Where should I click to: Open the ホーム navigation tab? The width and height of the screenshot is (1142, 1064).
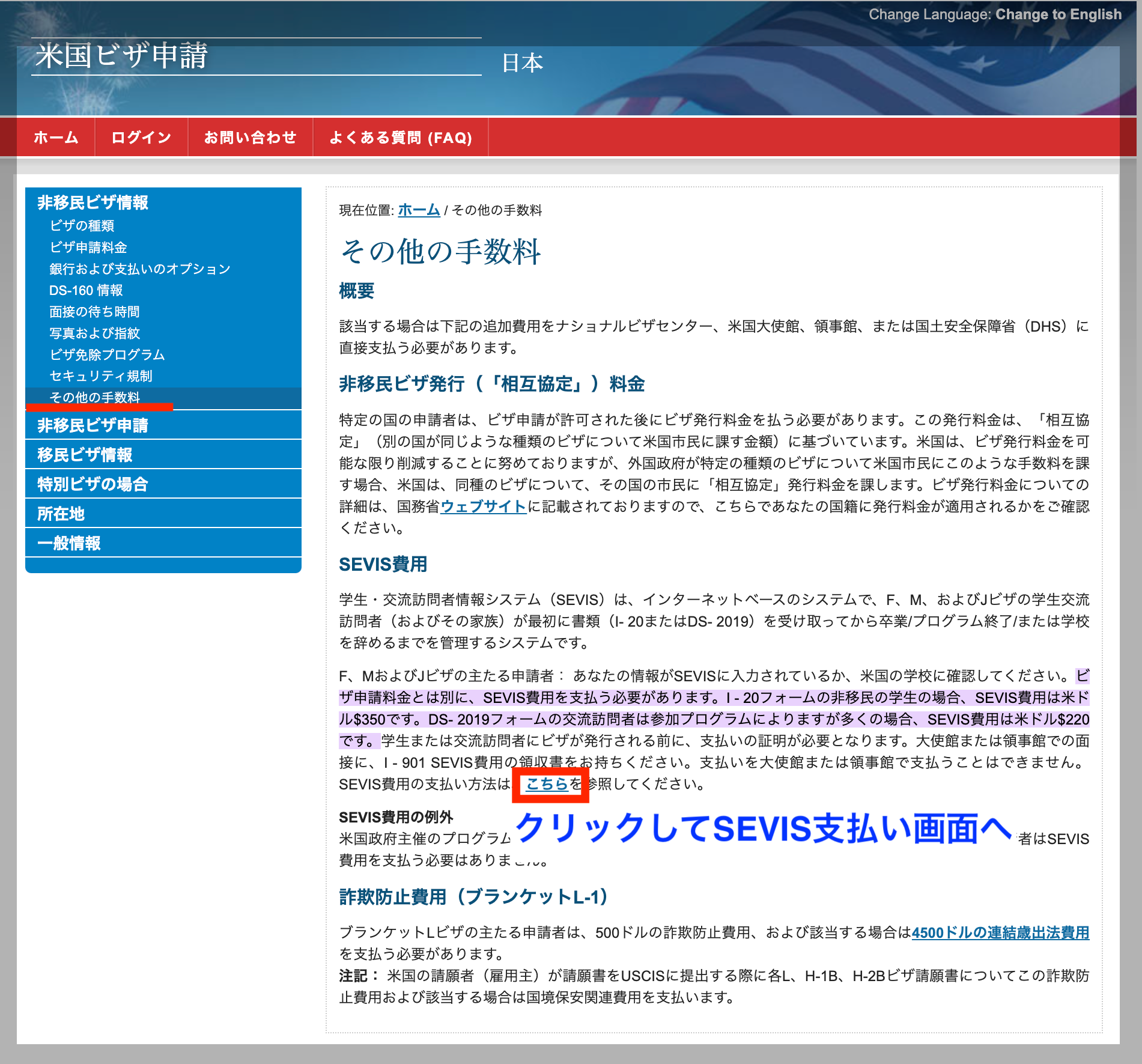click(56, 138)
